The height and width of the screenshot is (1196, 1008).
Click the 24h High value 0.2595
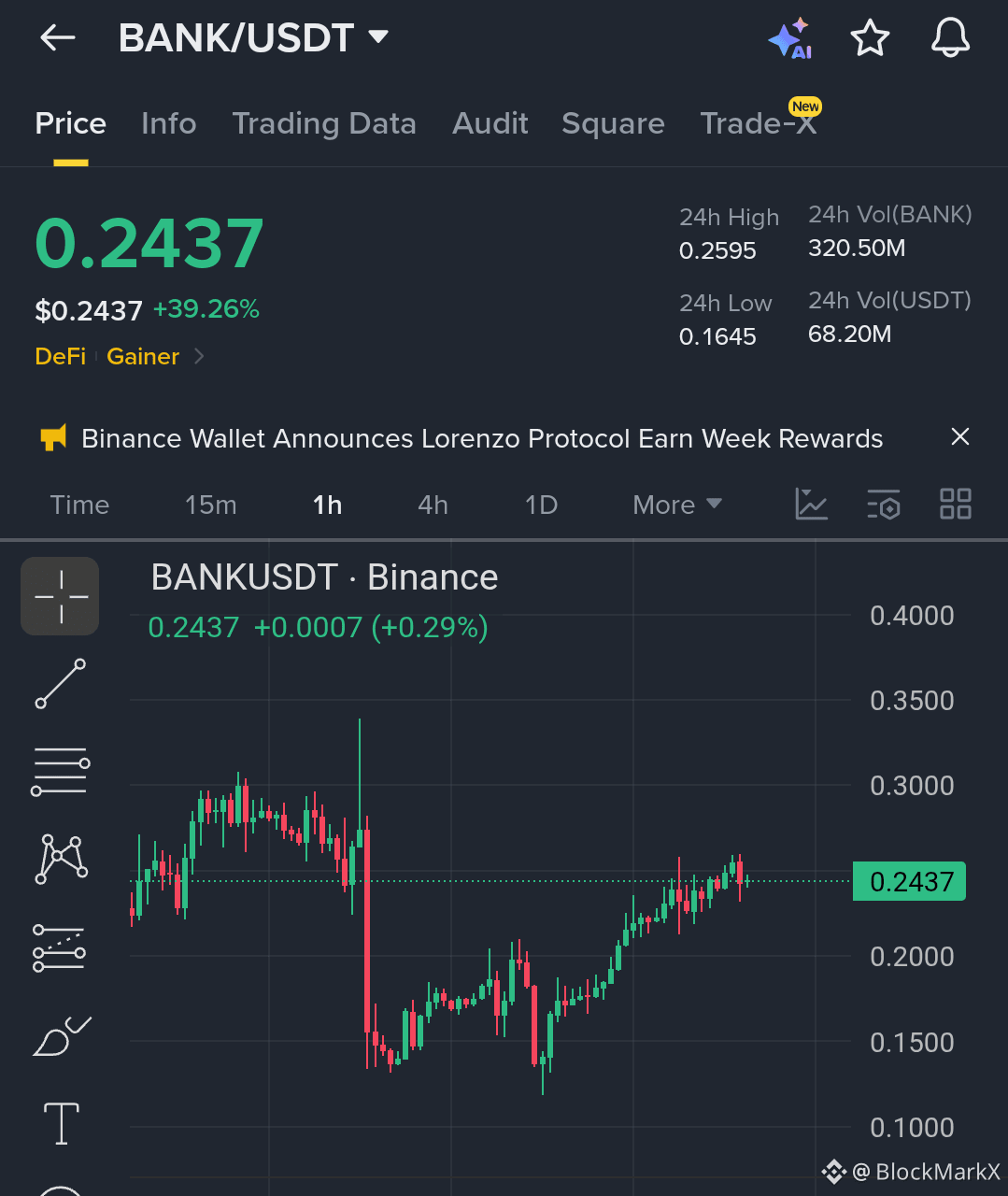click(717, 250)
